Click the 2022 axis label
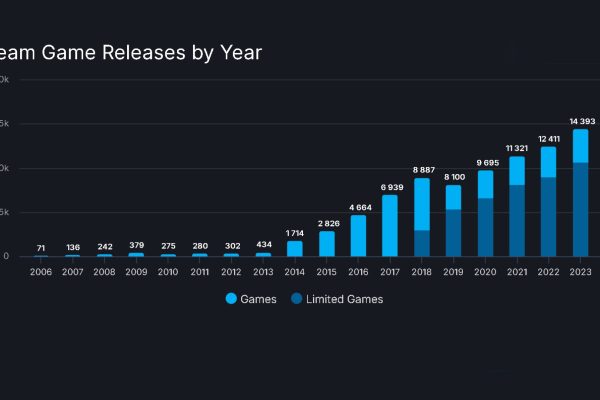Image resolution: width=600 pixels, height=400 pixels. [548, 272]
